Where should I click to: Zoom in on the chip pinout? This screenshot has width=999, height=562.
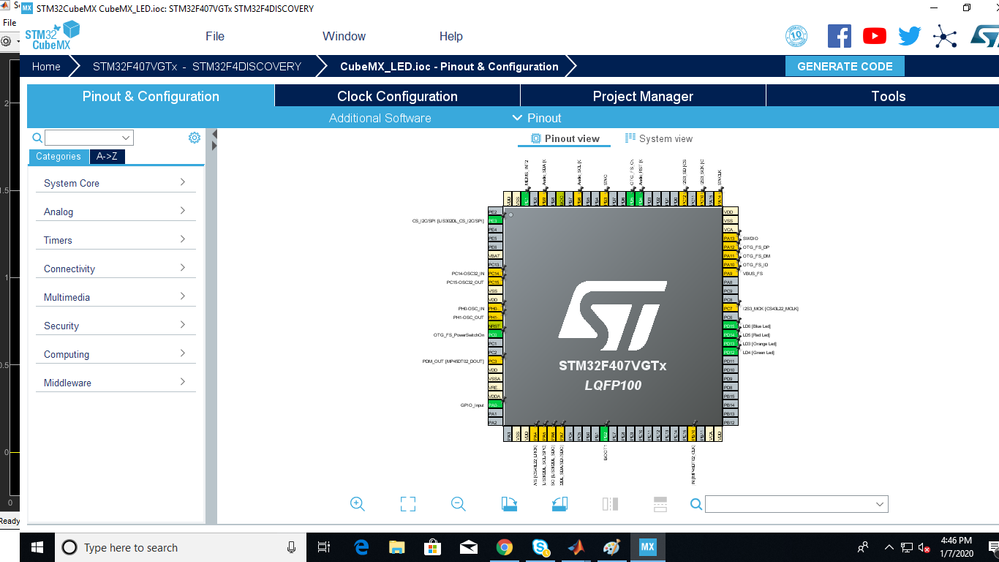[x=357, y=504]
